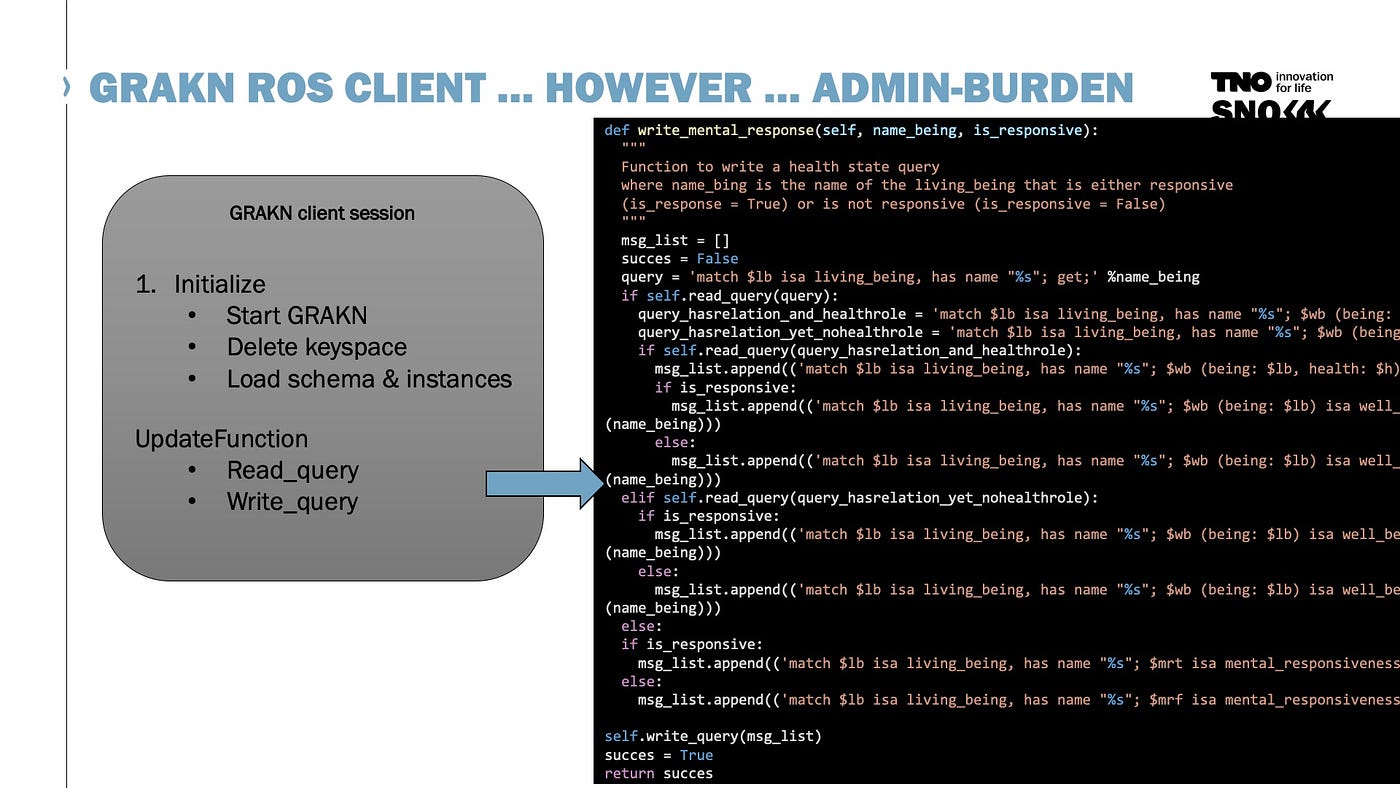
Task: Click the 'return succes' code line
Action: click(658, 773)
